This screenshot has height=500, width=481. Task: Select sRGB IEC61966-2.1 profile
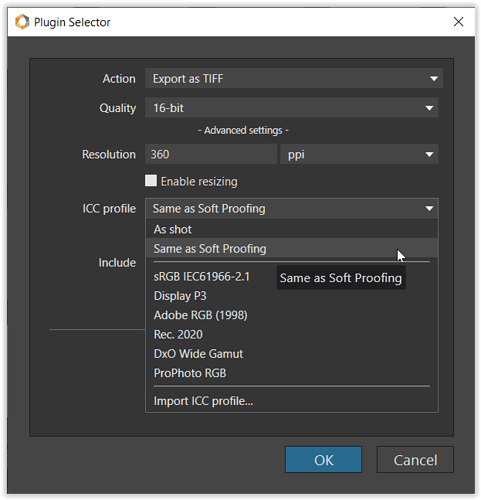point(202,277)
